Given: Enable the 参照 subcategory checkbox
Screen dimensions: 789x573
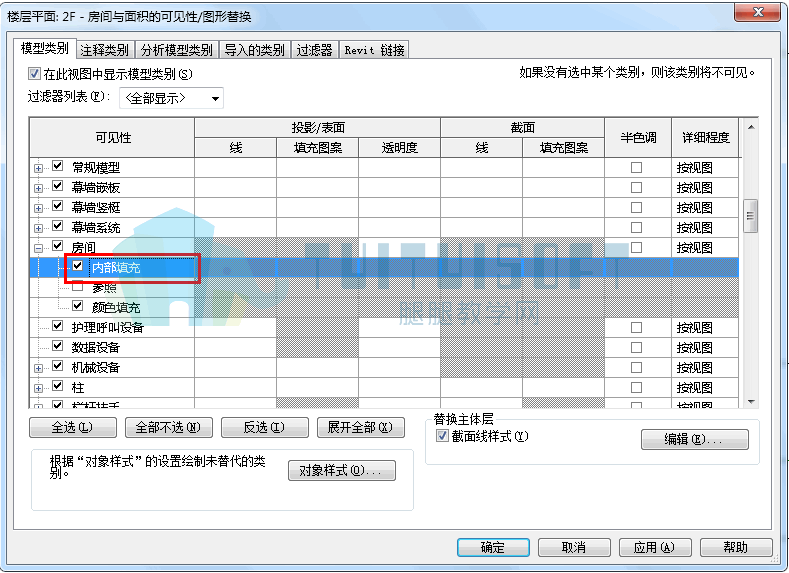Looking at the screenshot, I should coord(77,286).
